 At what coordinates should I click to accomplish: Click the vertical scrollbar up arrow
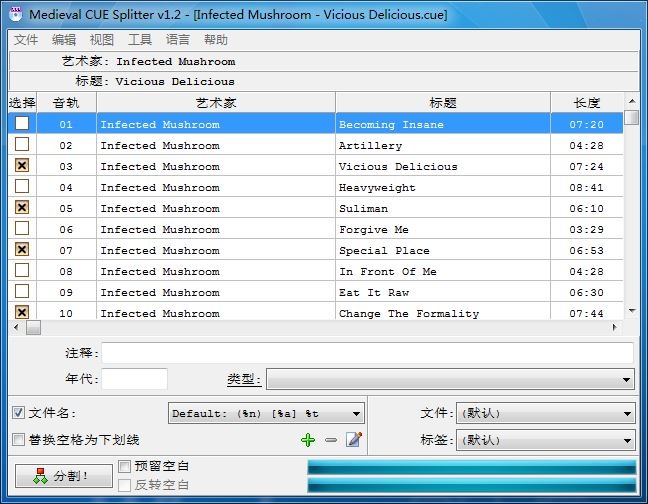click(632, 101)
